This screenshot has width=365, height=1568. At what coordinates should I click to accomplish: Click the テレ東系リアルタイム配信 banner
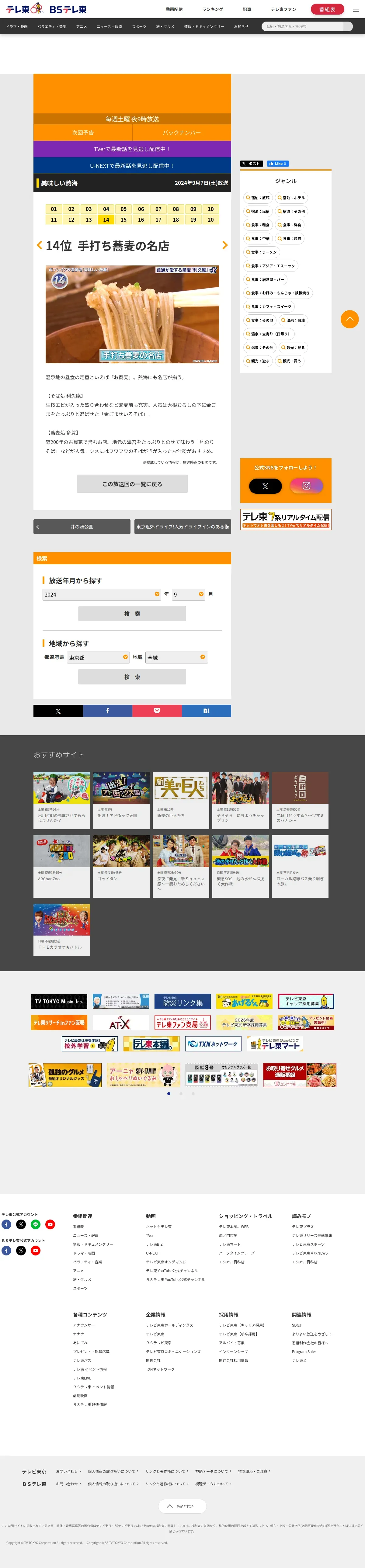pyautogui.click(x=286, y=519)
